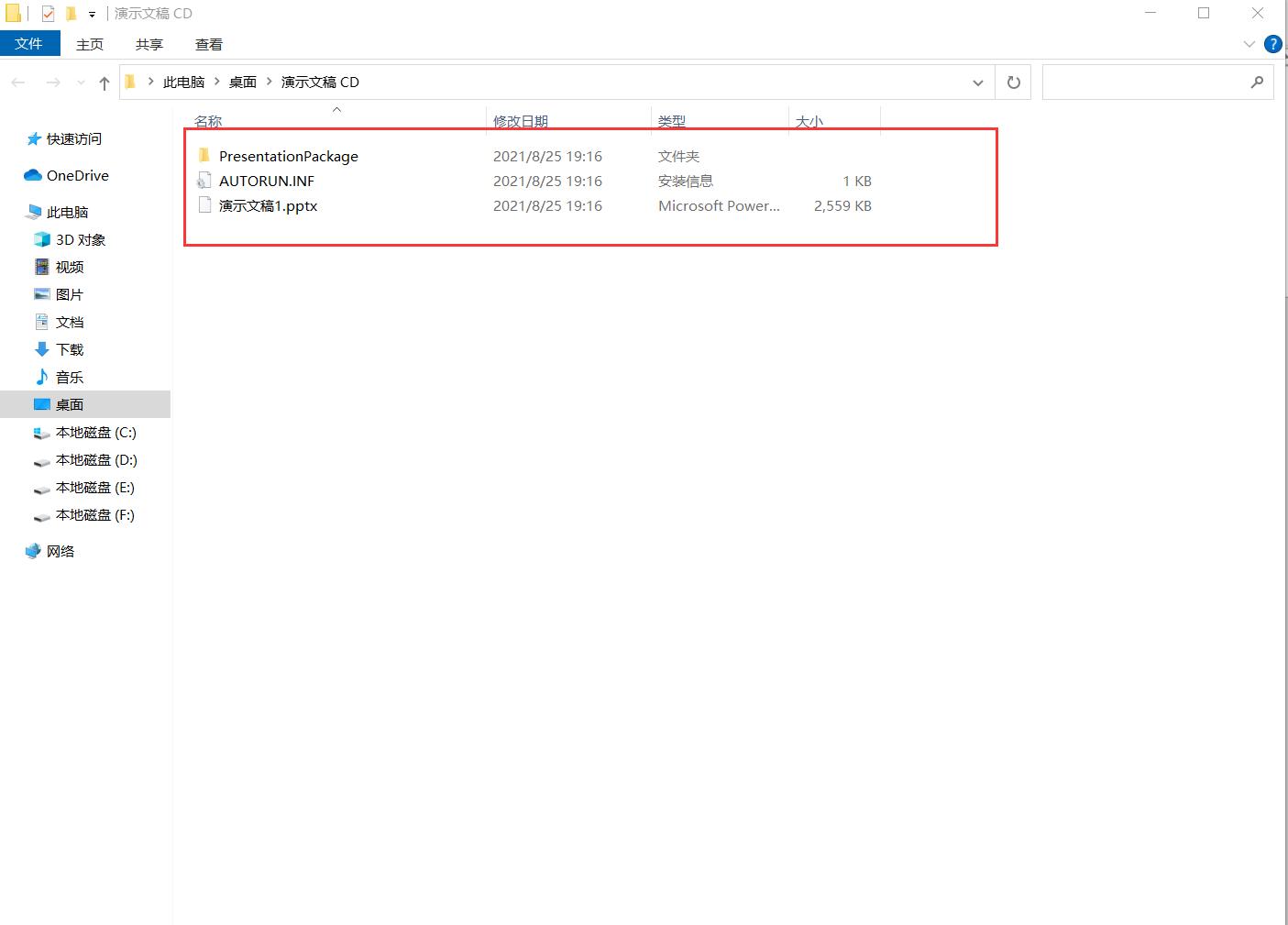Open 音乐 folder in the sidebar
This screenshot has width=1288, height=925.
(70, 377)
